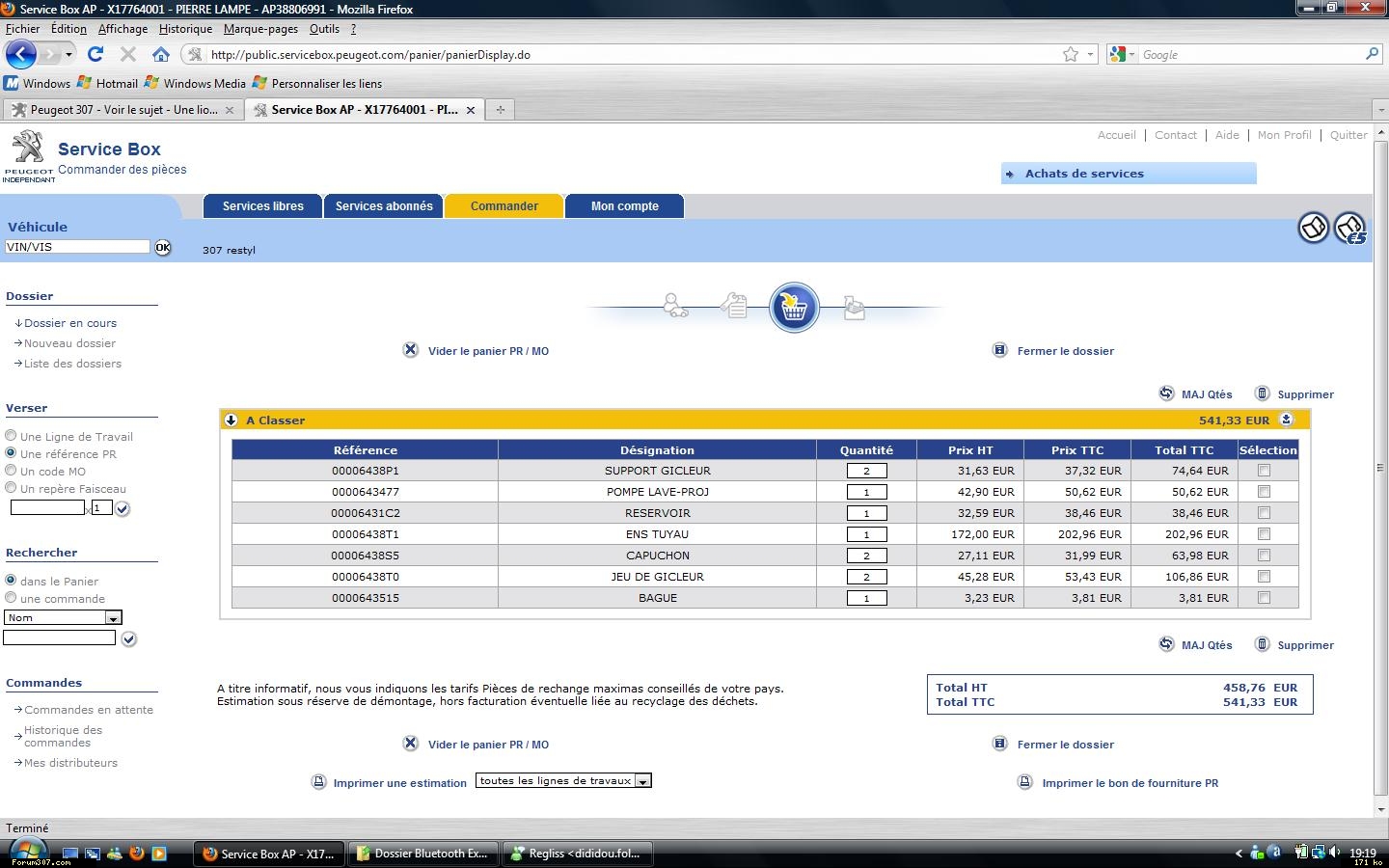Image resolution: width=1389 pixels, height=868 pixels.
Task: Collapse the A Classer section arrow
Action: click(x=231, y=420)
